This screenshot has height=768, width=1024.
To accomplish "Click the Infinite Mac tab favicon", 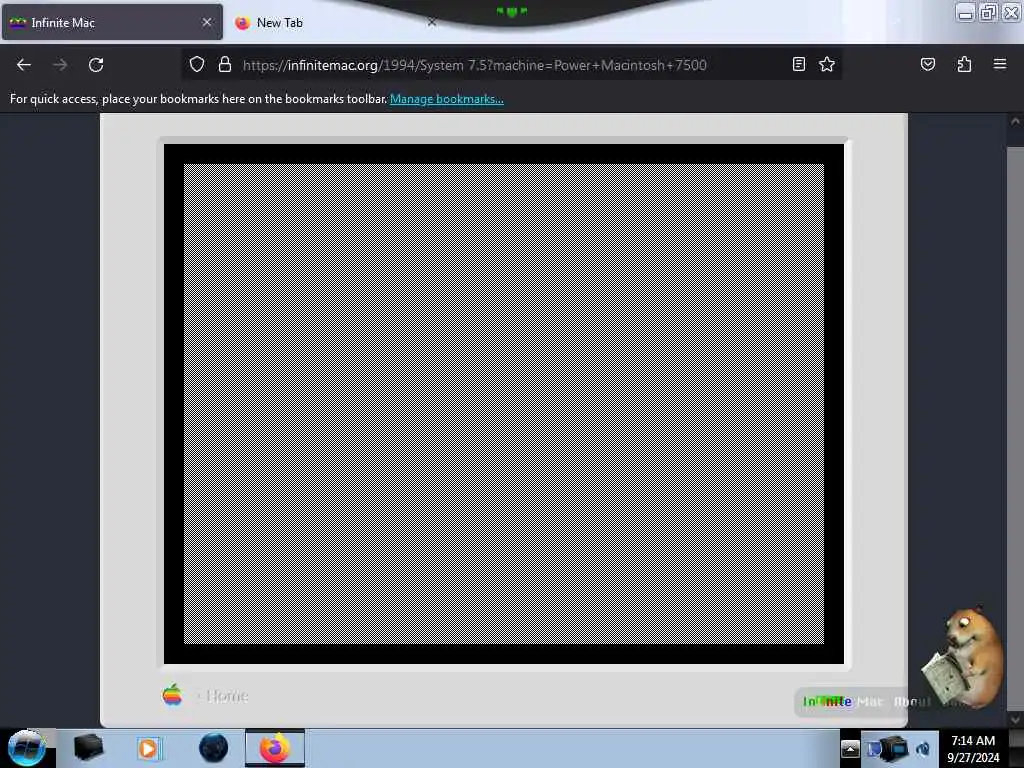I will click(x=18, y=23).
